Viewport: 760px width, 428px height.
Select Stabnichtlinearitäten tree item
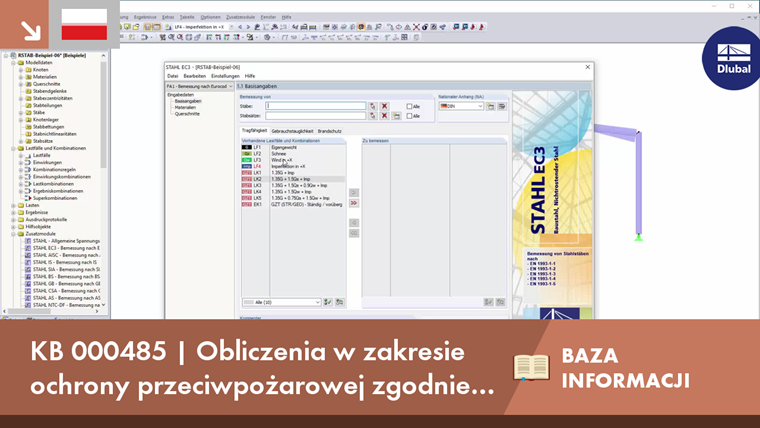point(54,134)
